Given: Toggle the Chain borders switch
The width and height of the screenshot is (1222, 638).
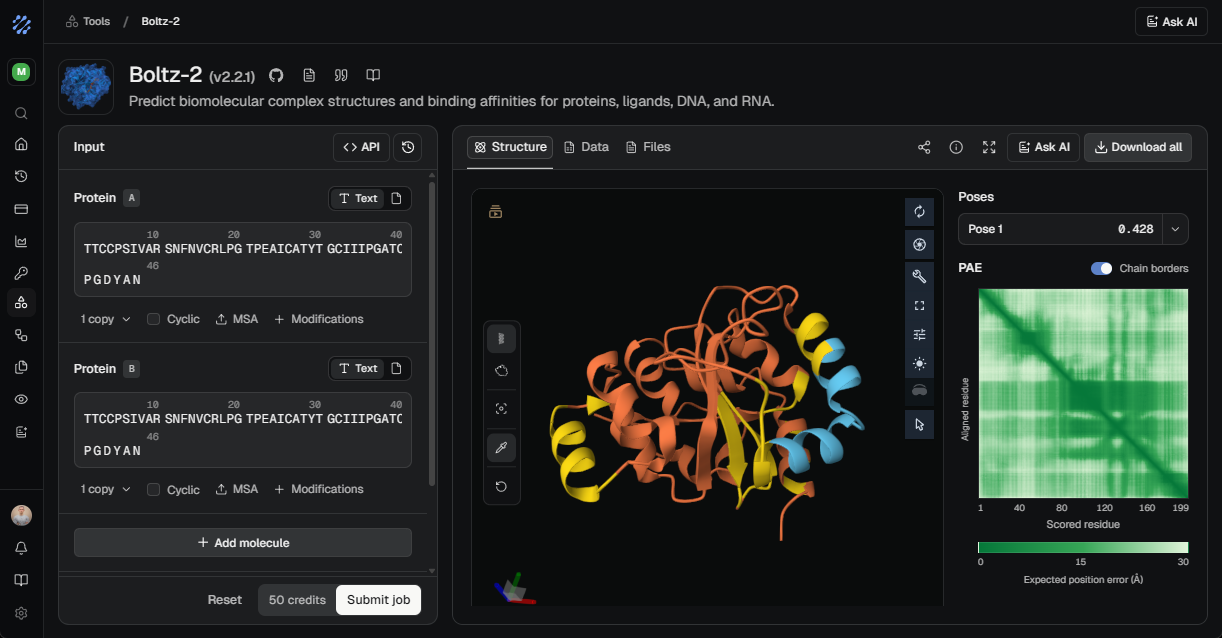Looking at the screenshot, I should (x=1101, y=268).
